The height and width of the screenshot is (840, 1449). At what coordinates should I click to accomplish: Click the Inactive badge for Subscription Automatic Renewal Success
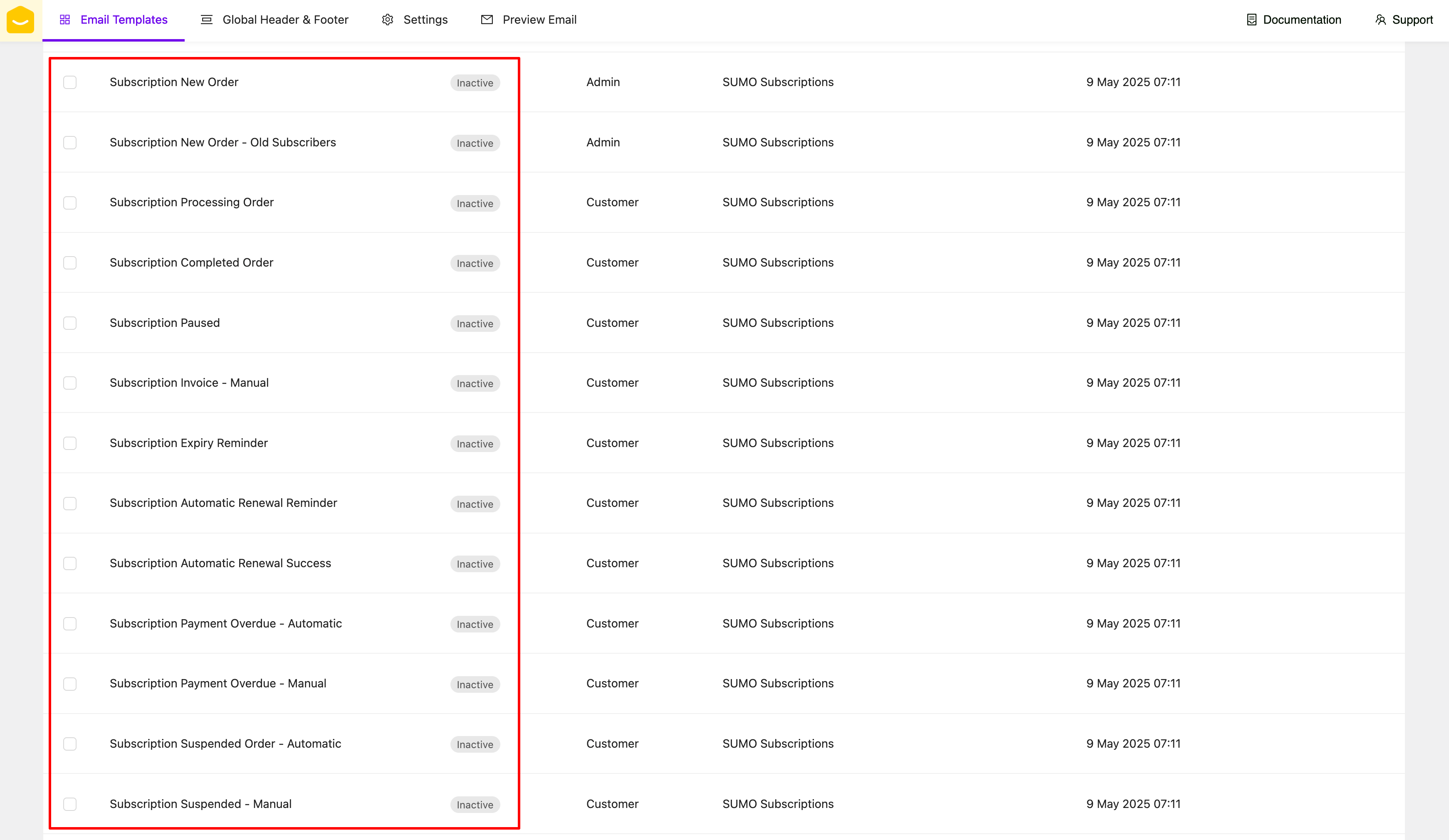click(475, 564)
